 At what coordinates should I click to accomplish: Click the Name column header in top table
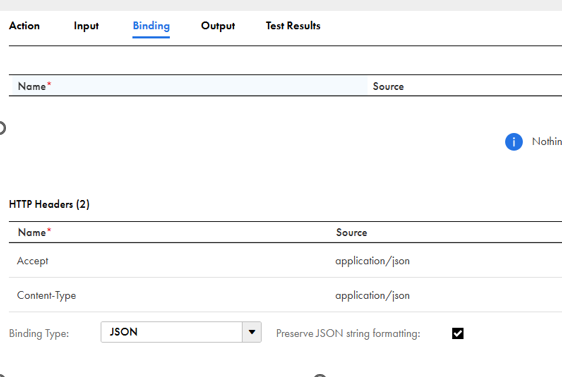pyautogui.click(x=34, y=86)
